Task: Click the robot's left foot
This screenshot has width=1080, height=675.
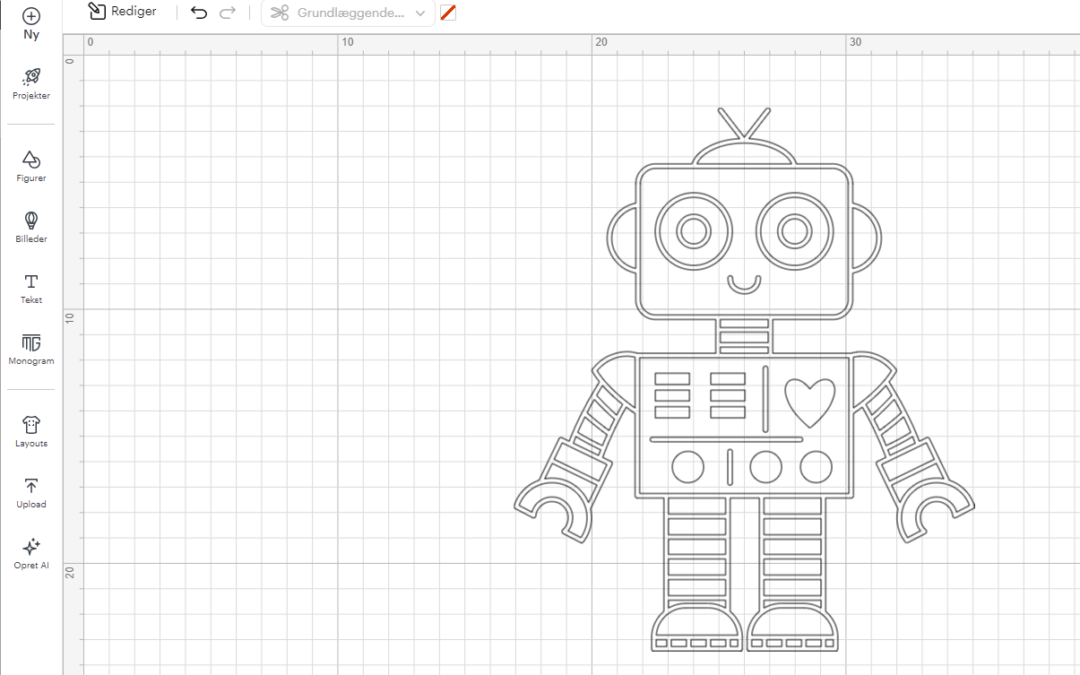Action: click(x=696, y=632)
